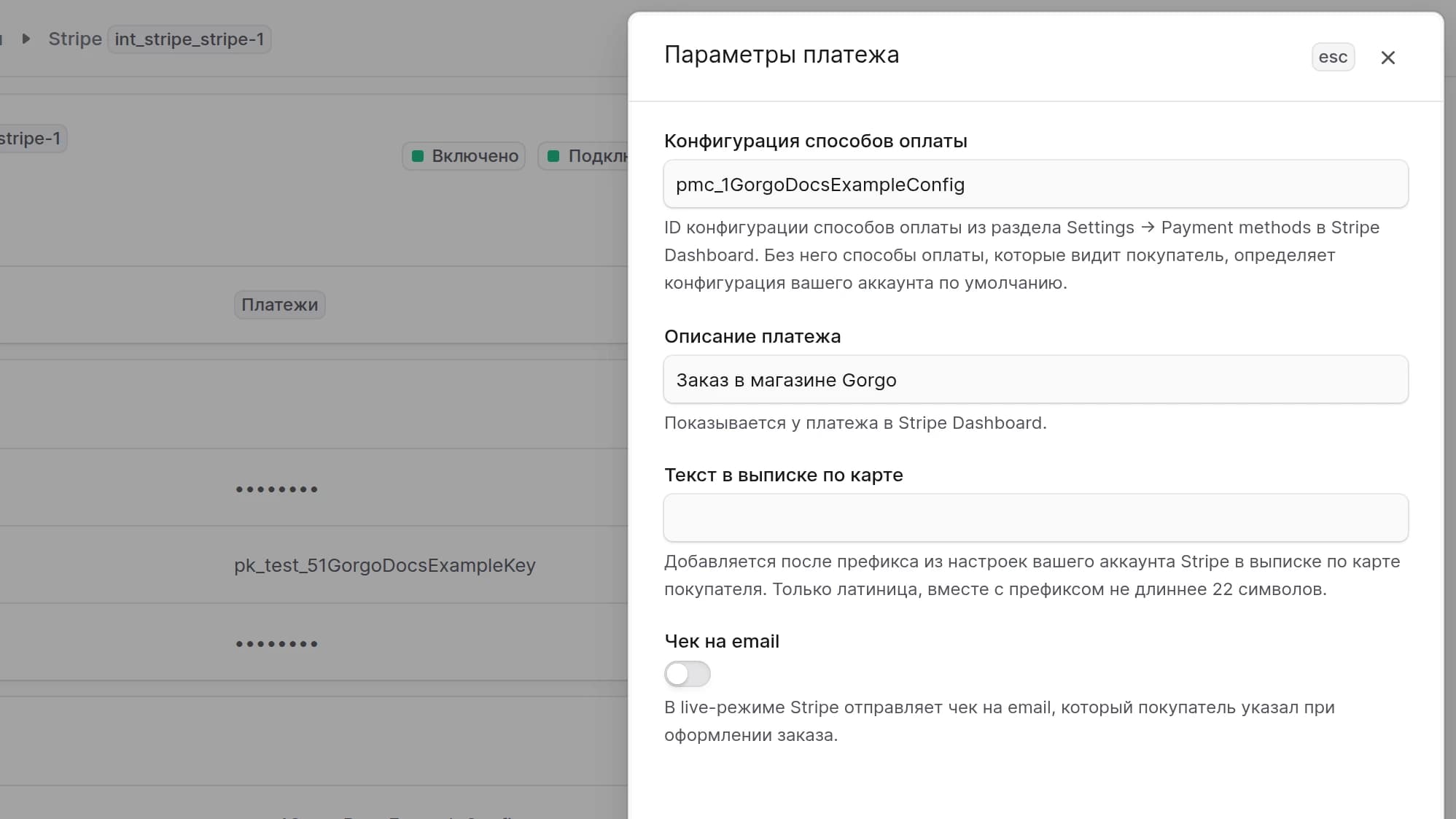Edit the payment description field
This screenshot has height=819, width=1456.
click(x=1035, y=380)
